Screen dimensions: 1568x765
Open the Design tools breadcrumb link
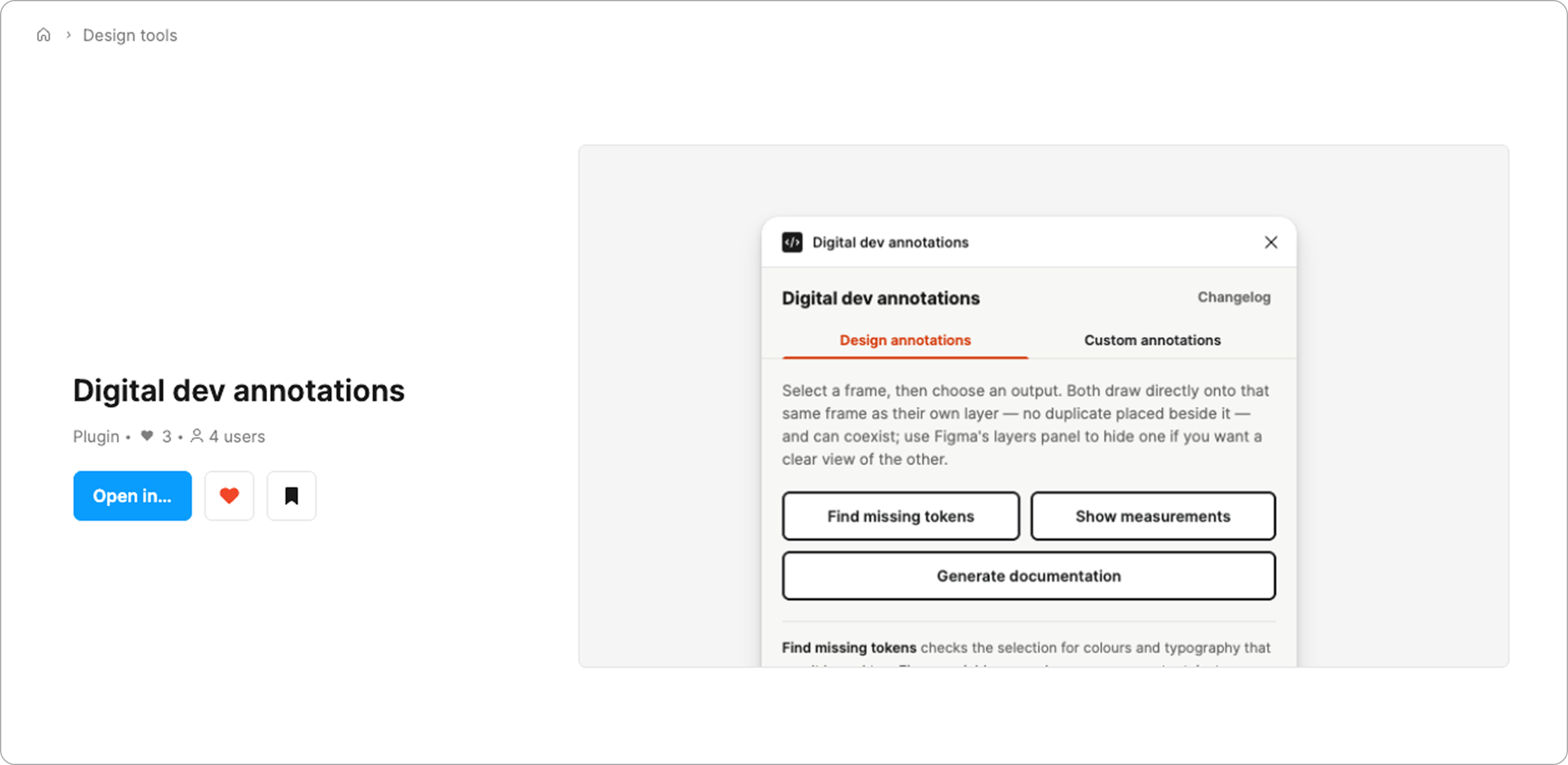(130, 35)
